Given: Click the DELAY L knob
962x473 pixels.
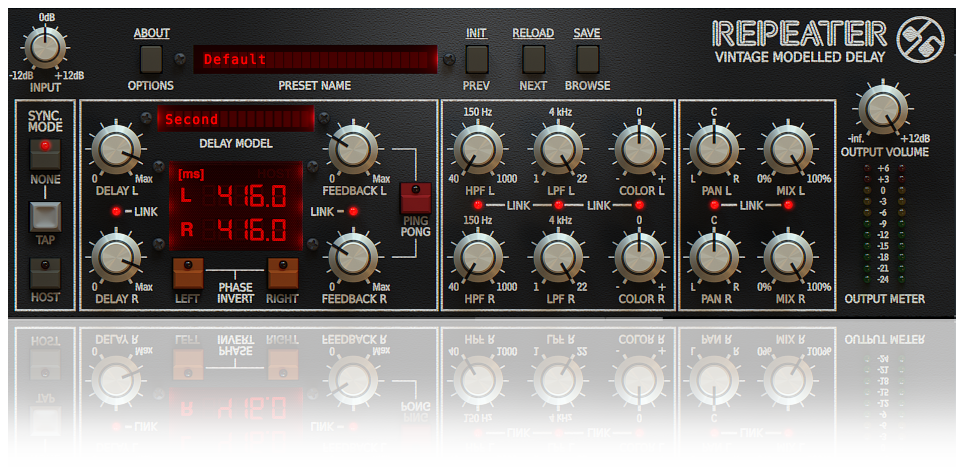Looking at the screenshot, I should point(117,149).
